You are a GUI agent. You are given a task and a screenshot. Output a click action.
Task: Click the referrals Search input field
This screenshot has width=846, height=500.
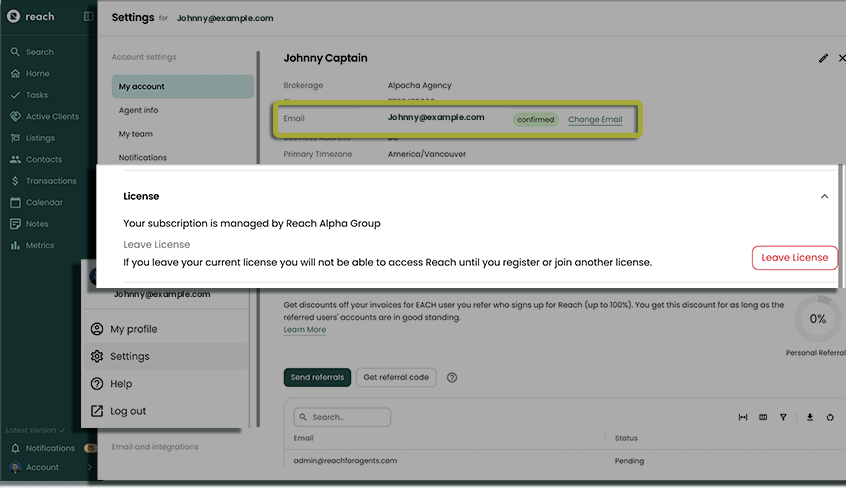pyautogui.click(x=342, y=417)
